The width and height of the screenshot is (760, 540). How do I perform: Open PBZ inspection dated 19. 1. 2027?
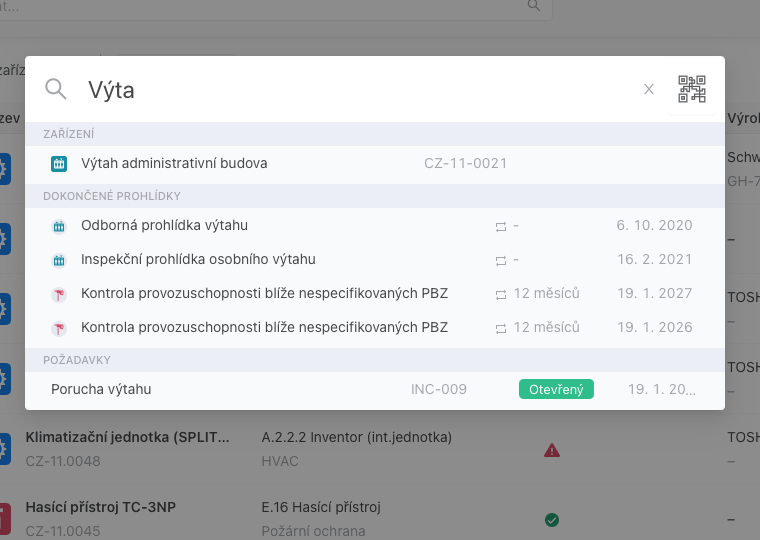pyautogui.click(x=264, y=294)
